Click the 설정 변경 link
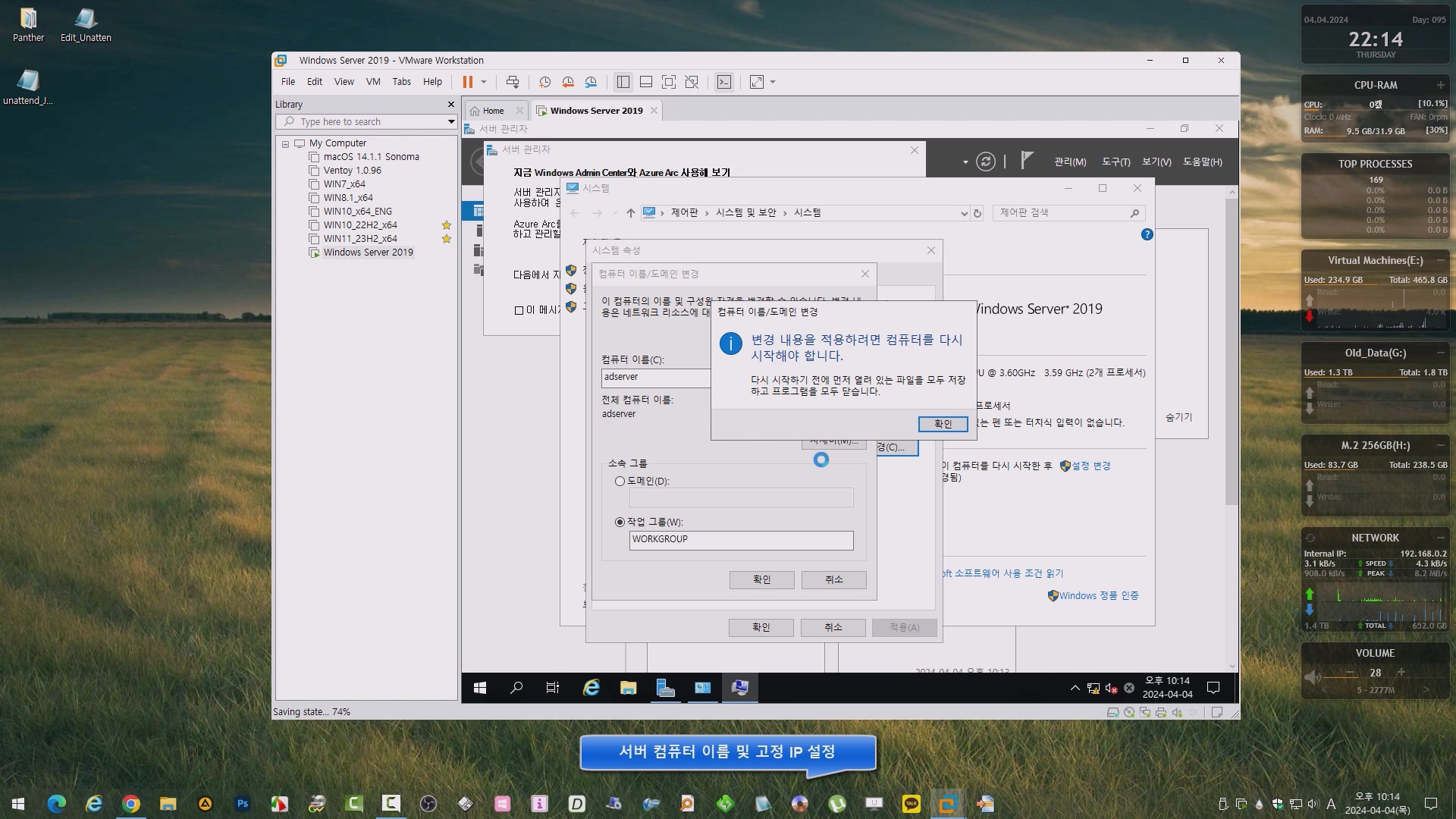1456x819 pixels. point(1090,466)
